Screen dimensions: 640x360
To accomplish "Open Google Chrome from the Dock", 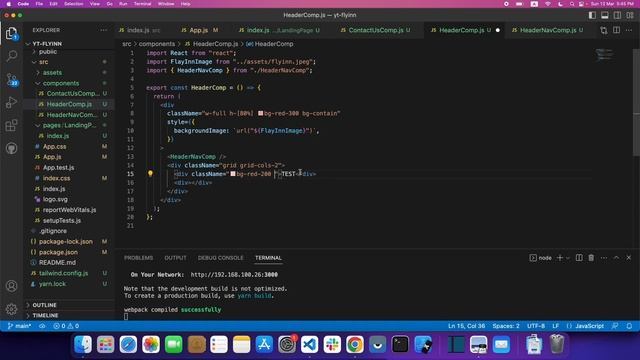I will pos(355,345).
